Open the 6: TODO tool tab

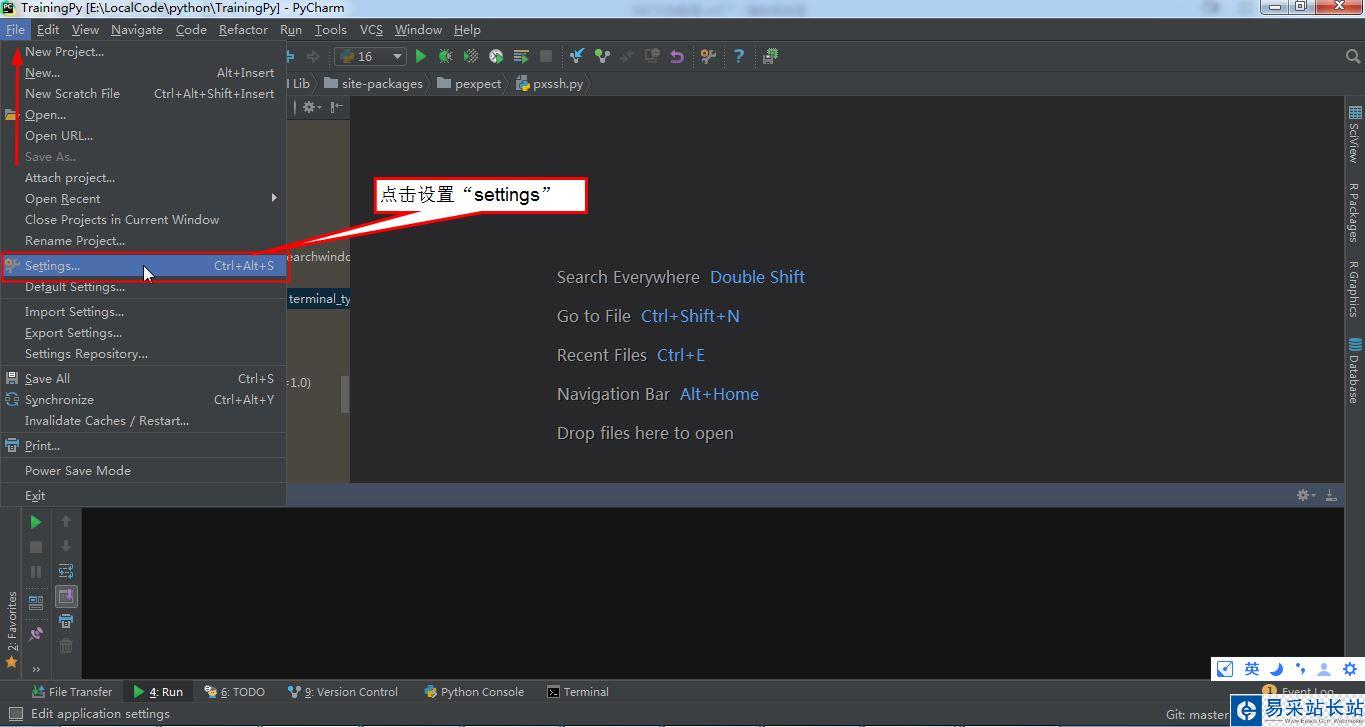pyautogui.click(x=235, y=692)
